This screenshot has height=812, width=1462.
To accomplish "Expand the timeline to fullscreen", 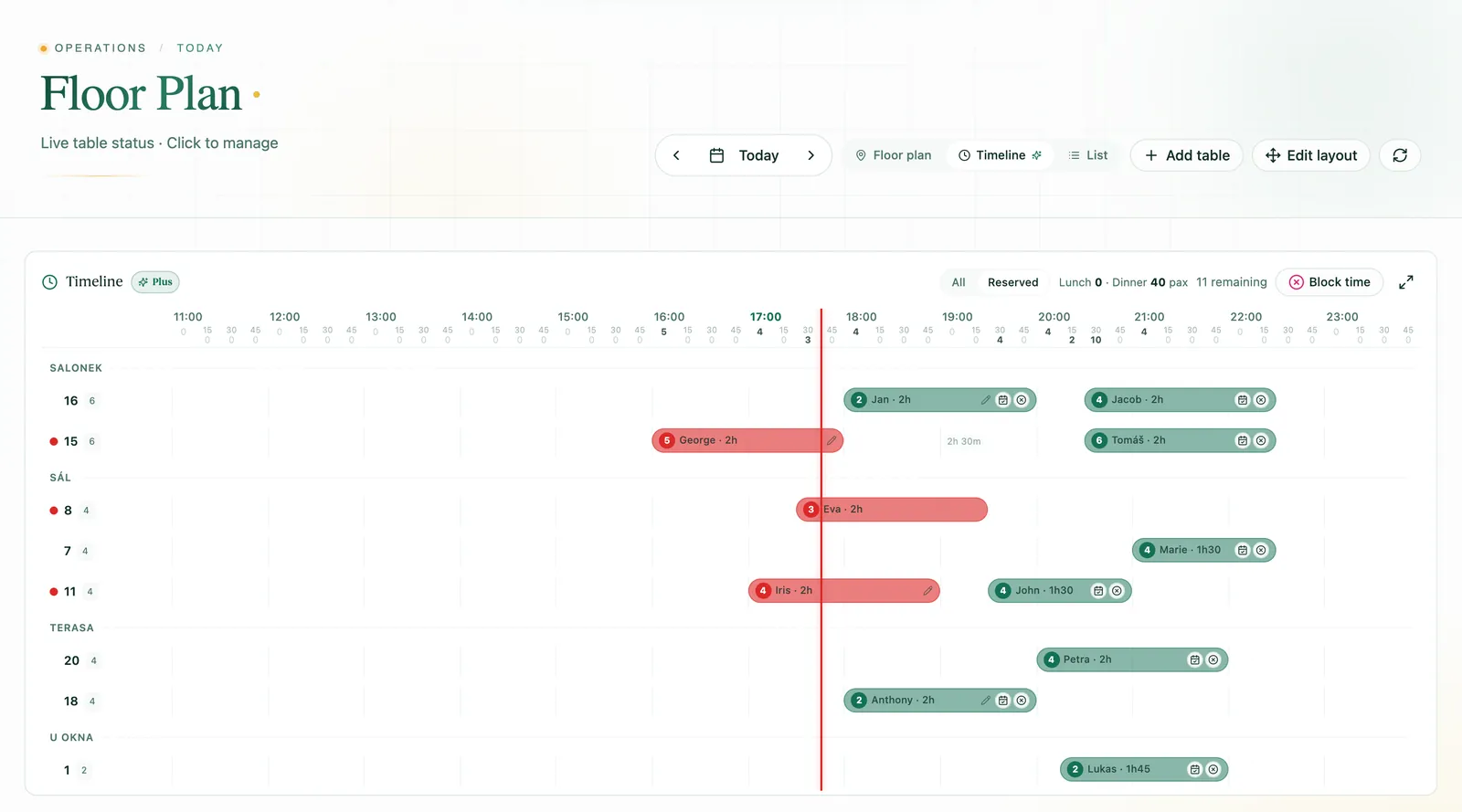I will pyautogui.click(x=1406, y=282).
